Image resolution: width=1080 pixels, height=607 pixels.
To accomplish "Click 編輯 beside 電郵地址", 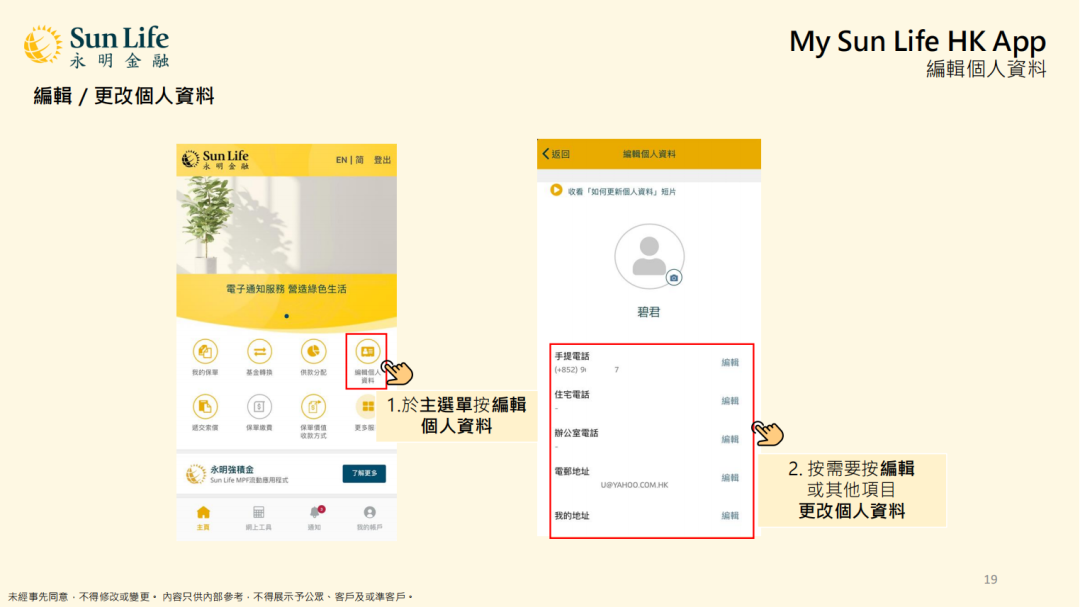I will pos(730,478).
